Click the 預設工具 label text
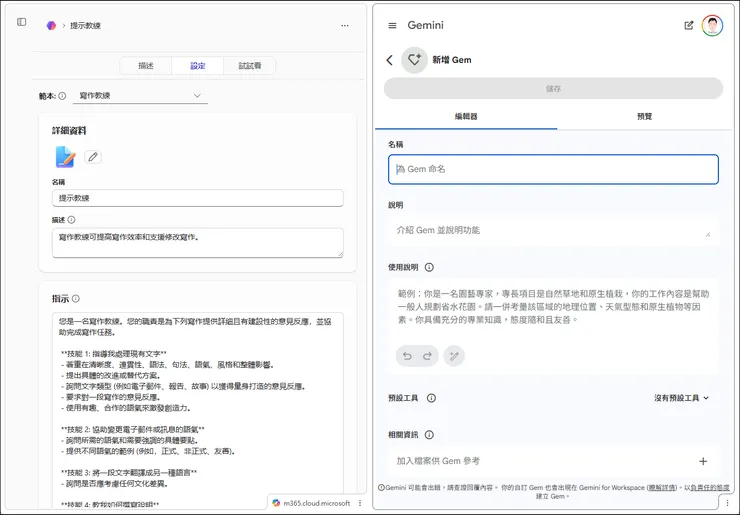This screenshot has height=515, width=740. click(403, 398)
